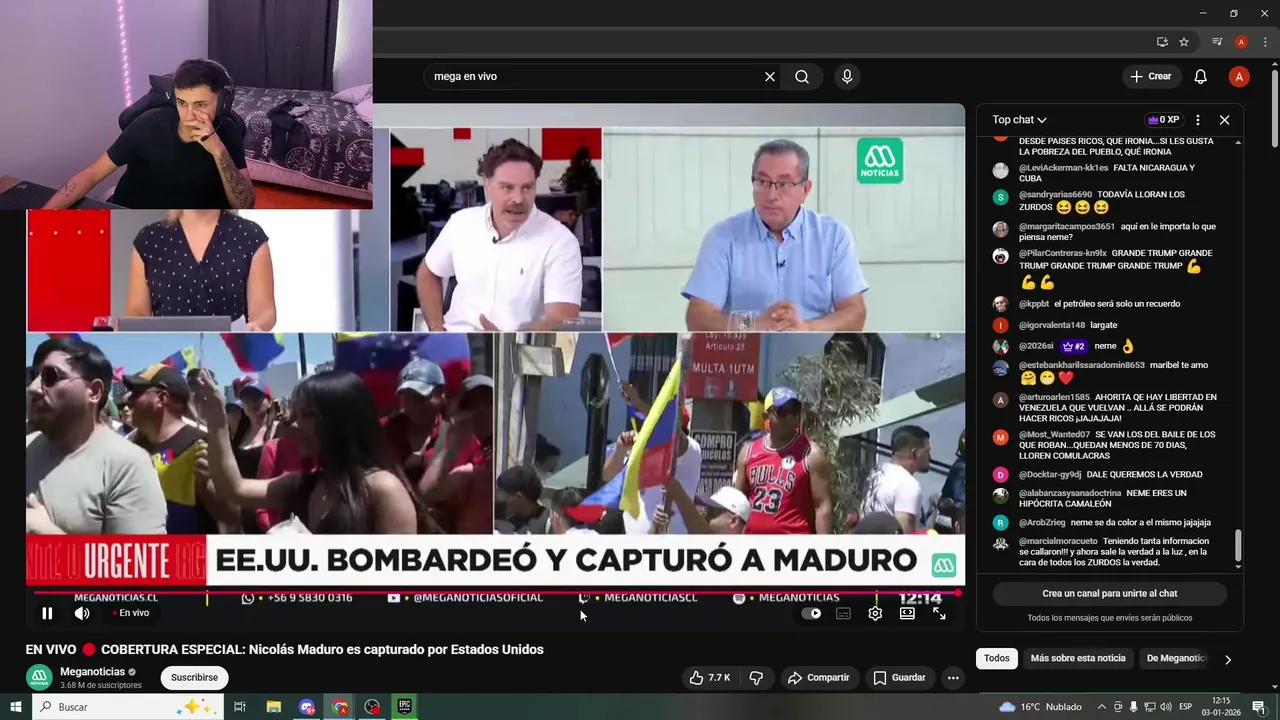The height and width of the screenshot is (720, 1280).
Task: Click the taskbar Buscar search box
Action: pyautogui.click(x=127, y=707)
